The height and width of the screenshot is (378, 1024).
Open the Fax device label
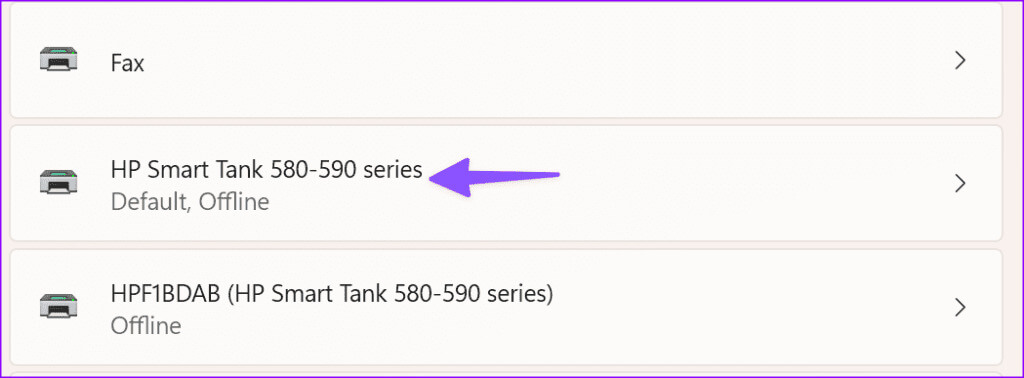tap(128, 63)
